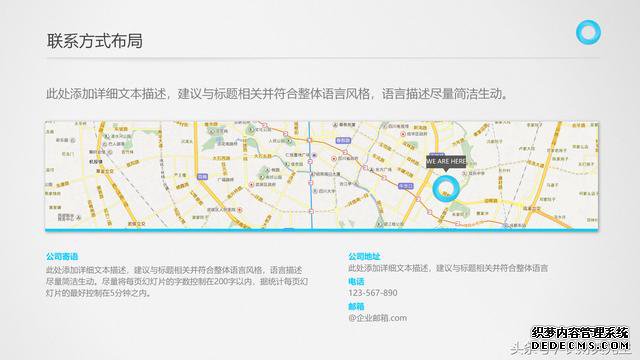
Task: Click the 电话 heading
Action: pyautogui.click(x=356, y=281)
